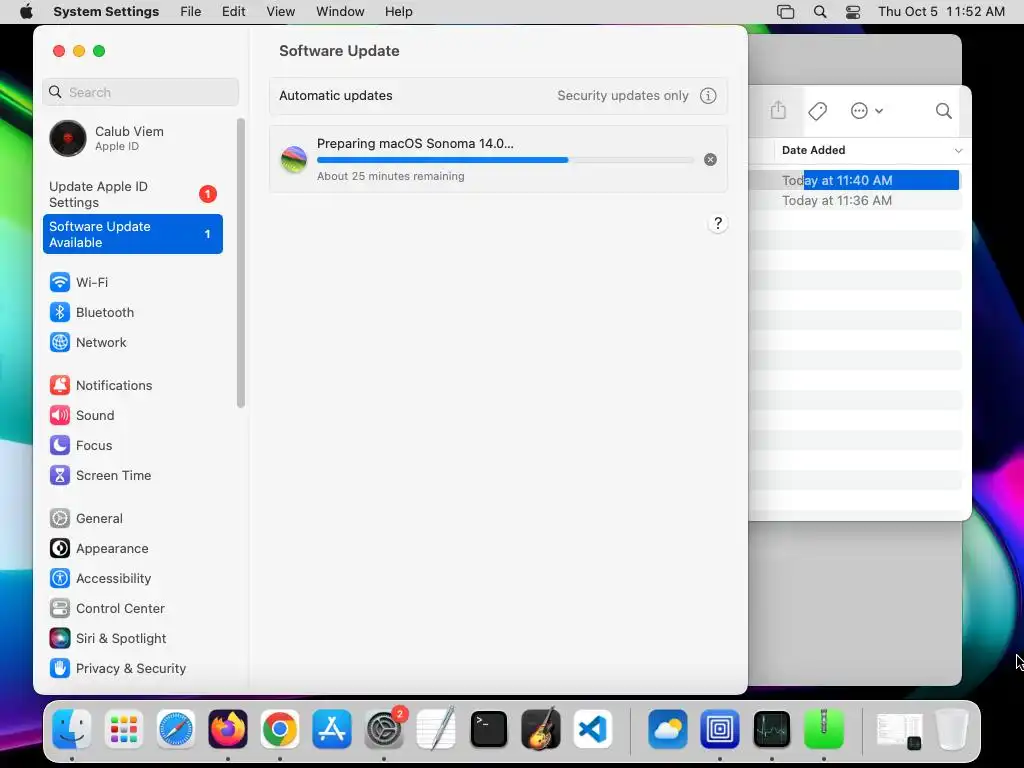
Task: Open the File menu
Action: pos(191,12)
